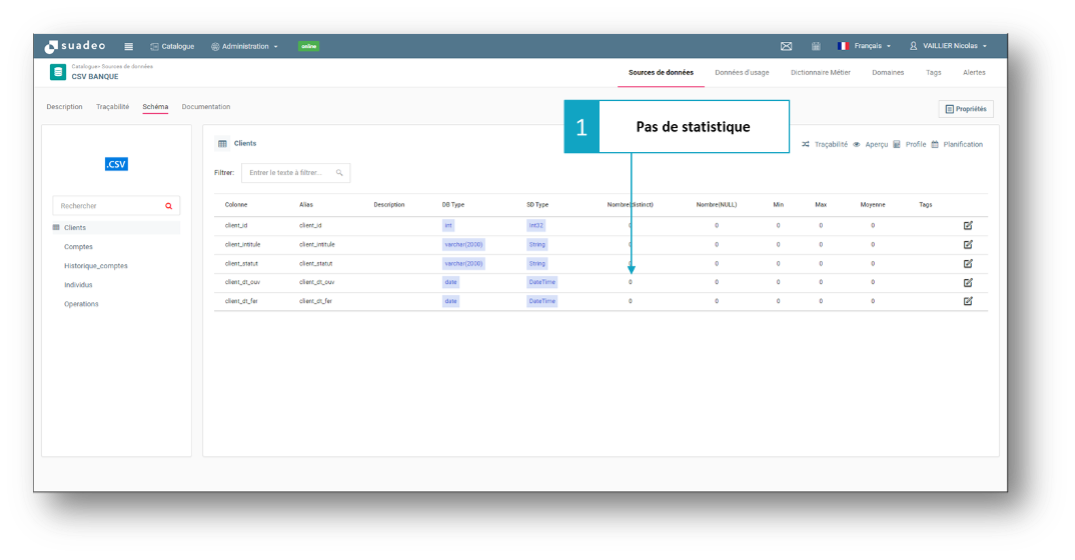This screenshot has height=560, width=1075.
Task: Select Clients in the table list
Action: (116, 228)
